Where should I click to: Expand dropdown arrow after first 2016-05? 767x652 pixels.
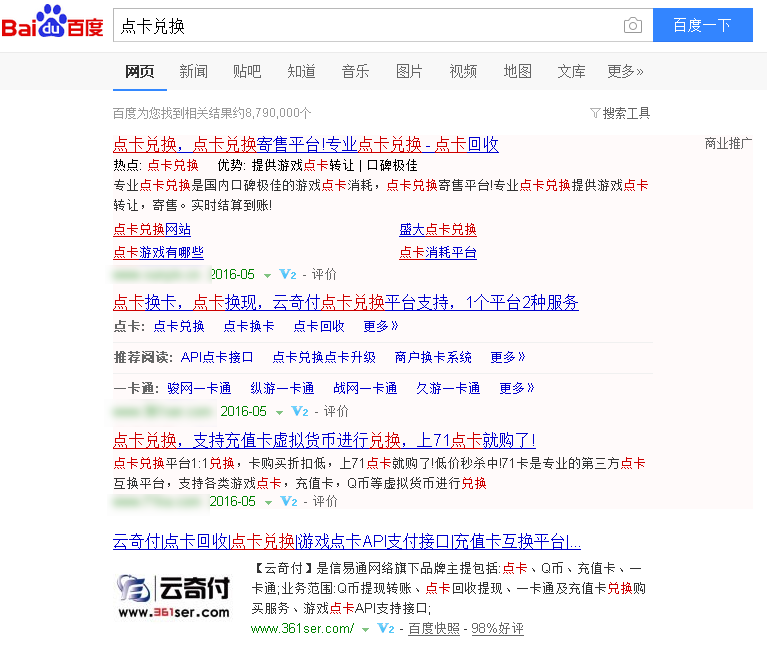tap(268, 276)
